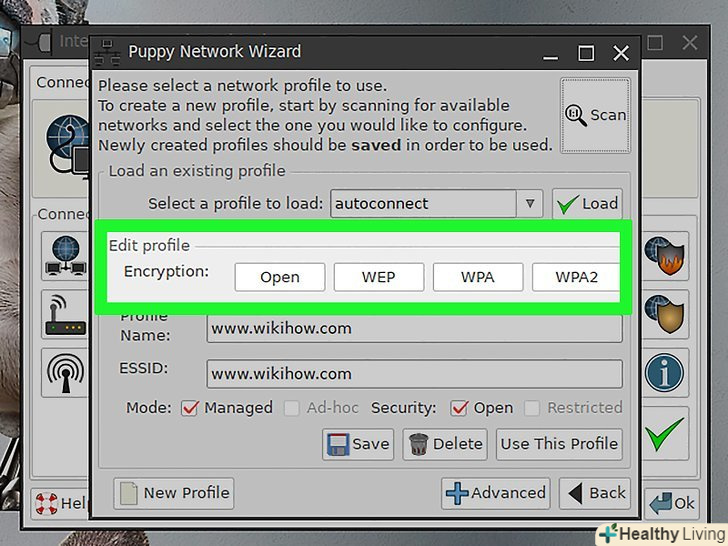The height and width of the screenshot is (546, 728).
Task: Click antenna broadcast icon in background window
Action: coord(65,373)
